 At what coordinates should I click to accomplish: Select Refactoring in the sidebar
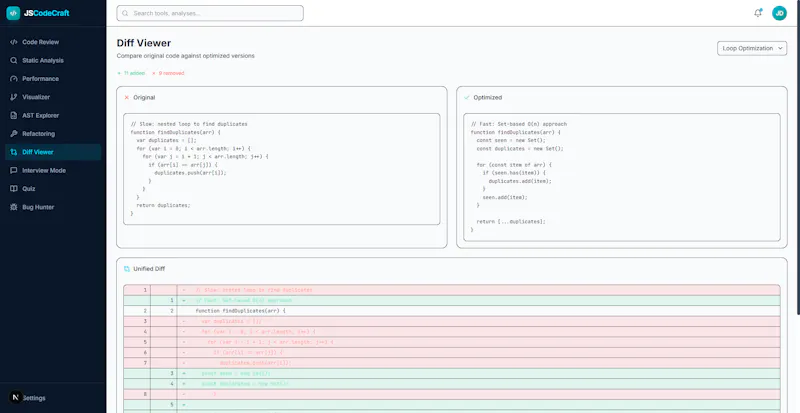pos(53,134)
